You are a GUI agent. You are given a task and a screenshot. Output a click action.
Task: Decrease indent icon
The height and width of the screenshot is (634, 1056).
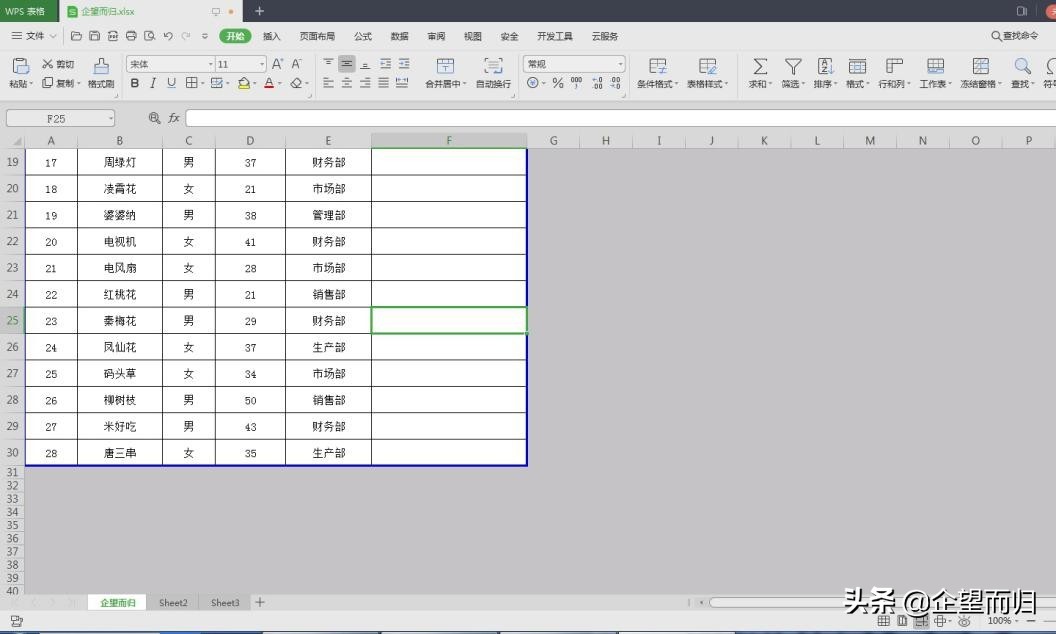pos(385,64)
